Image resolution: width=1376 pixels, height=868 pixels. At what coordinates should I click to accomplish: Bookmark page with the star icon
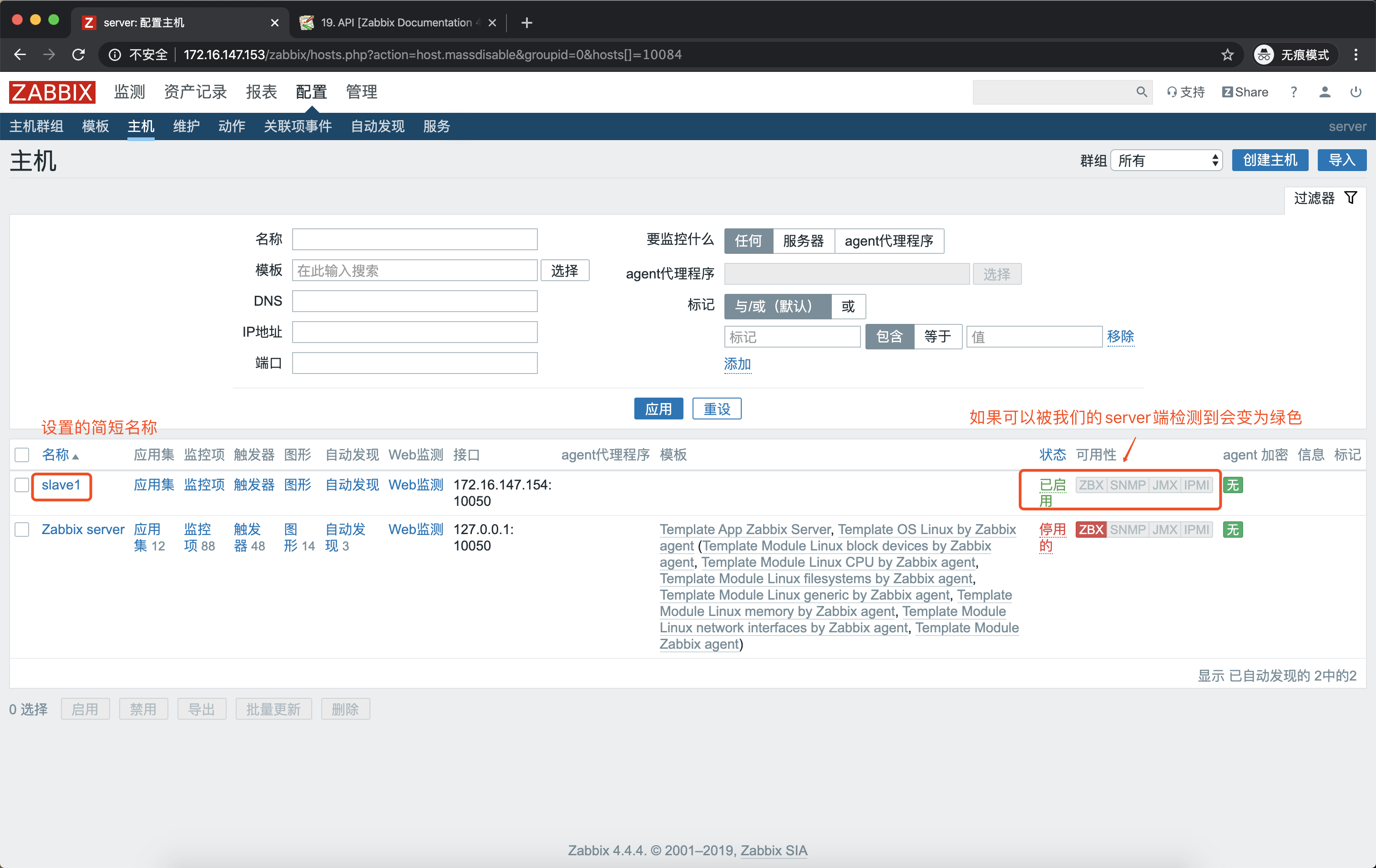tap(1227, 55)
